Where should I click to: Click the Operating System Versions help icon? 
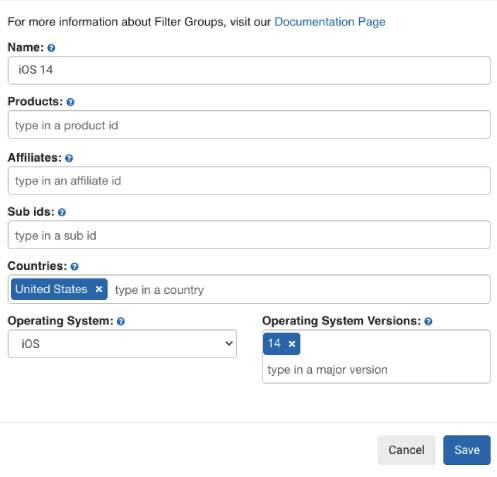click(x=428, y=322)
